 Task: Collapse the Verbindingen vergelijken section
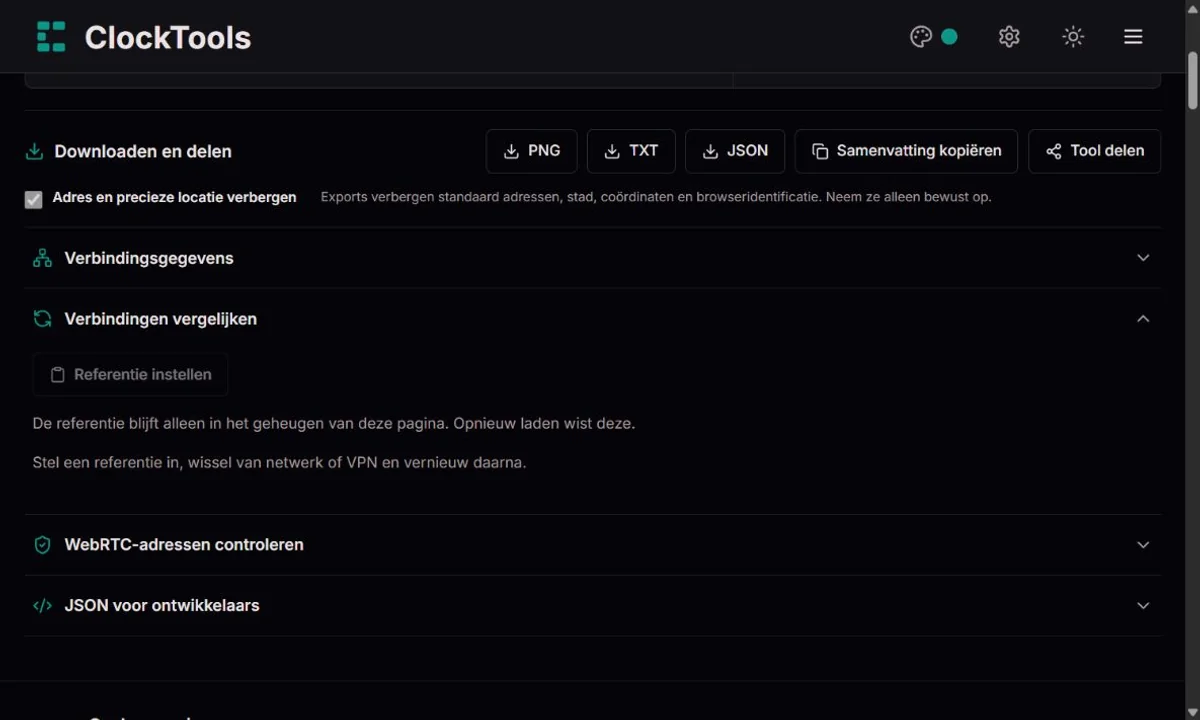1144,319
